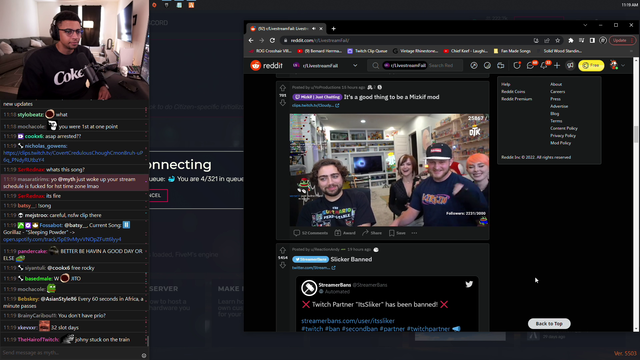Image resolution: width=640 pixels, height=360 pixels.
Task: Open the Reddit user profile dropdown
Action: coord(617,65)
